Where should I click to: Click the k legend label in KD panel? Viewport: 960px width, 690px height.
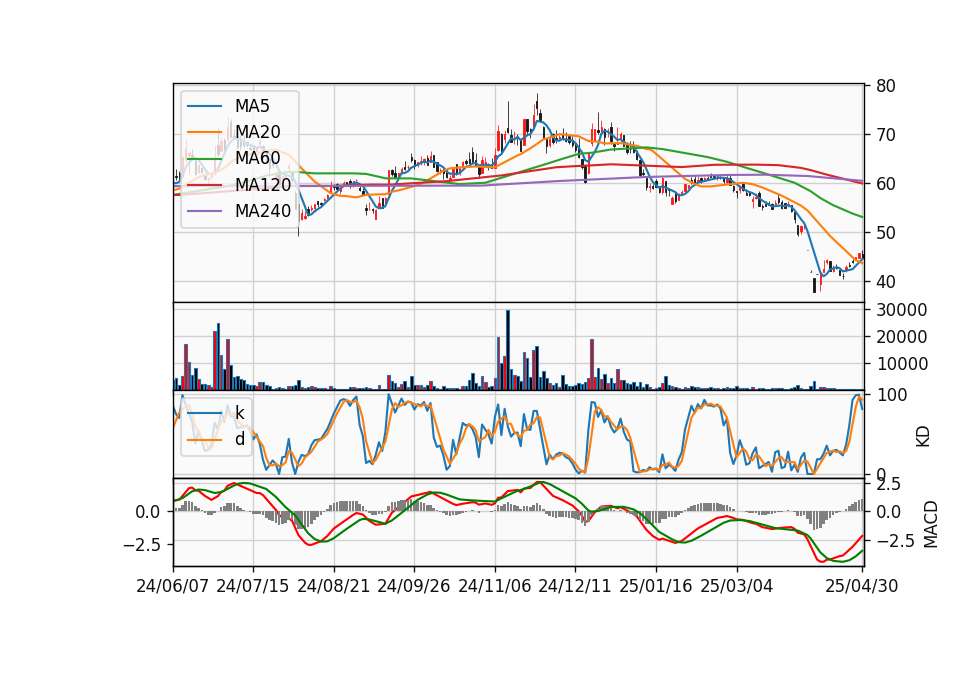[240, 413]
